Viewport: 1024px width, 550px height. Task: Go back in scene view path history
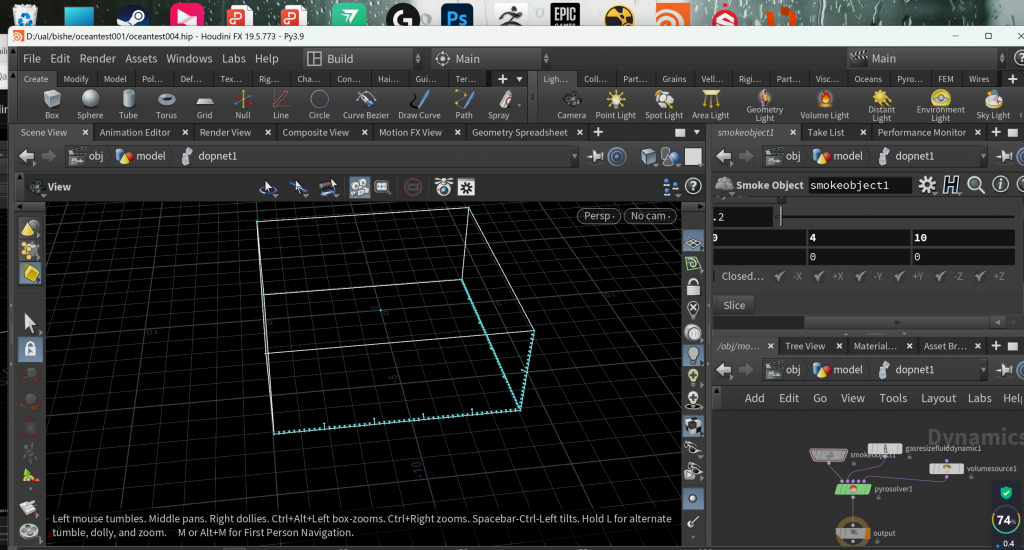click(26, 156)
